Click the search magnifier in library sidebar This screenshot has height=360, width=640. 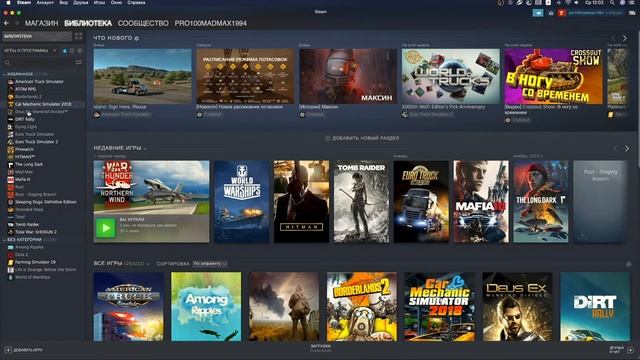(x=7, y=62)
